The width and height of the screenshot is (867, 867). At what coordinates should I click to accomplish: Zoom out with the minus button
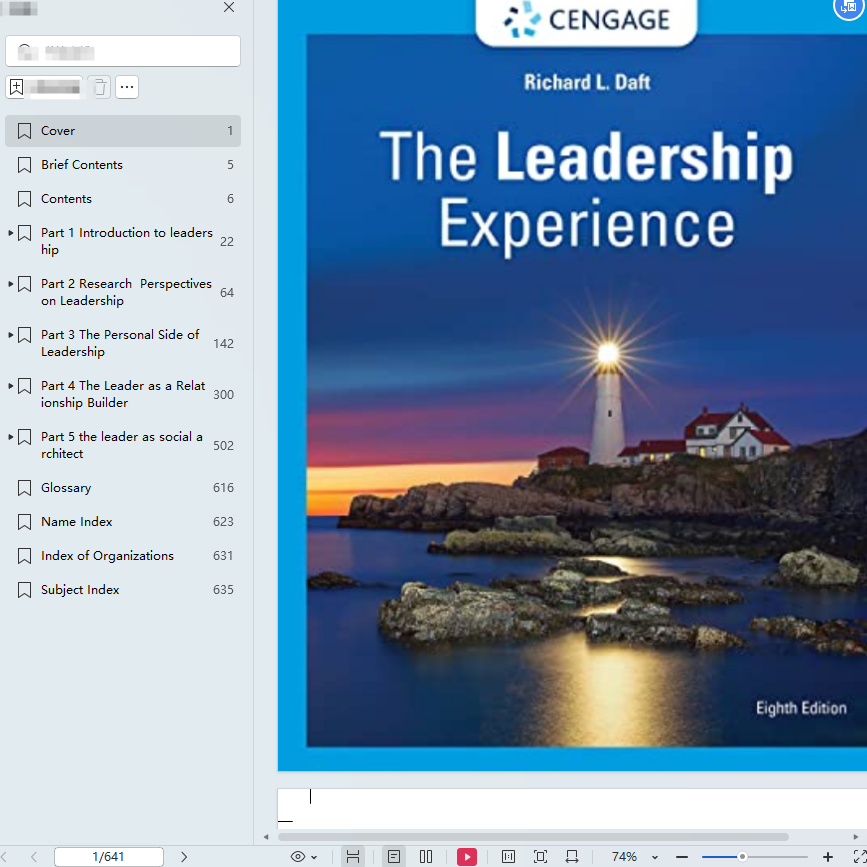click(x=682, y=857)
